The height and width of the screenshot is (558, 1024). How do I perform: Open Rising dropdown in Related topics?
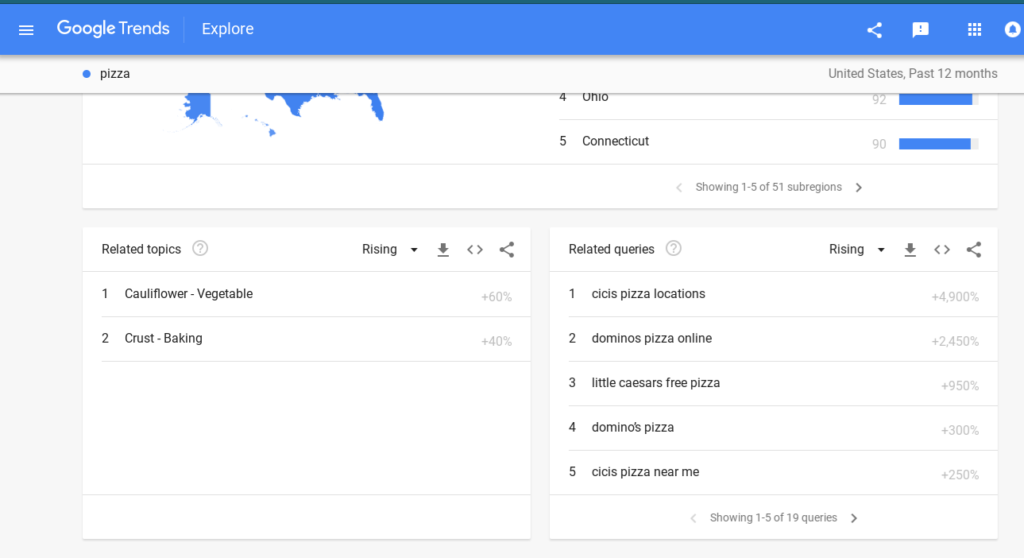pos(390,250)
